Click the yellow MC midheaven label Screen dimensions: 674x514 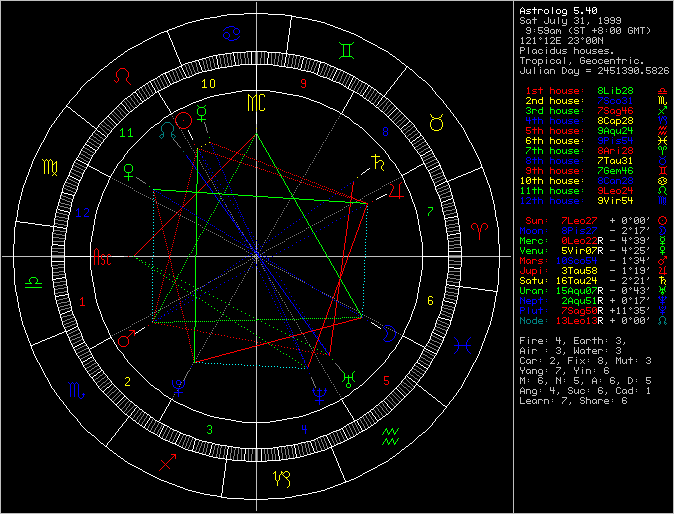(x=257, y=102)
